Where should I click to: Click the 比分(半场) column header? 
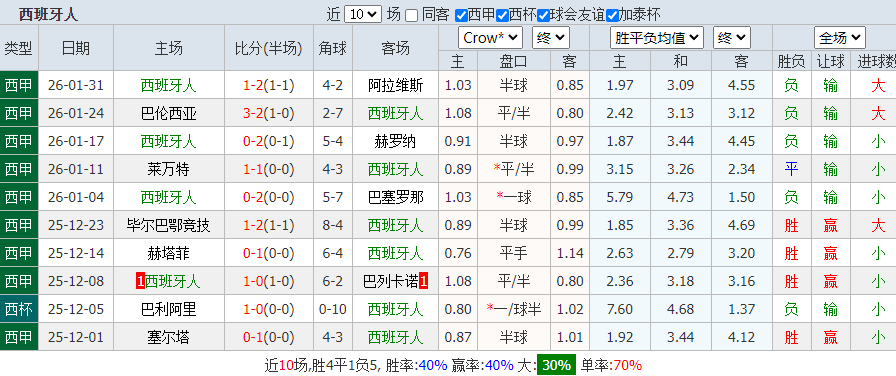[x=269, y=48]
